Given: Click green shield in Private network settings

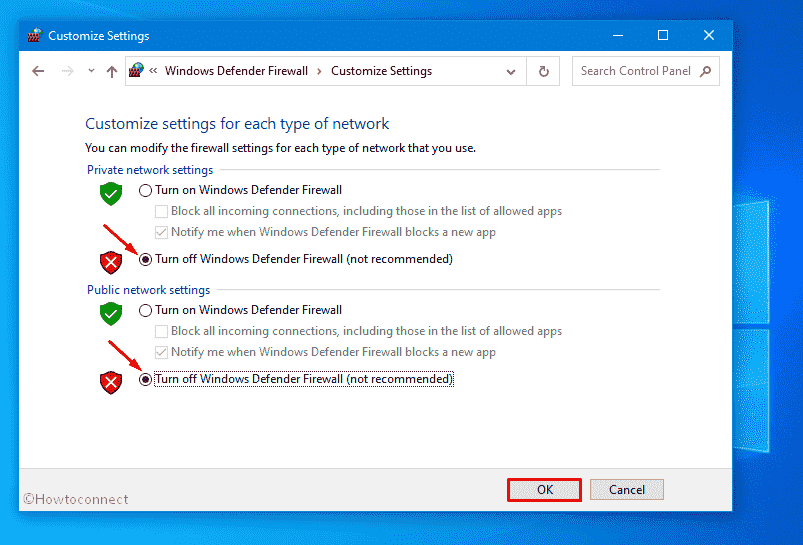Looking at the screenshot, I should tap(111, 194).
